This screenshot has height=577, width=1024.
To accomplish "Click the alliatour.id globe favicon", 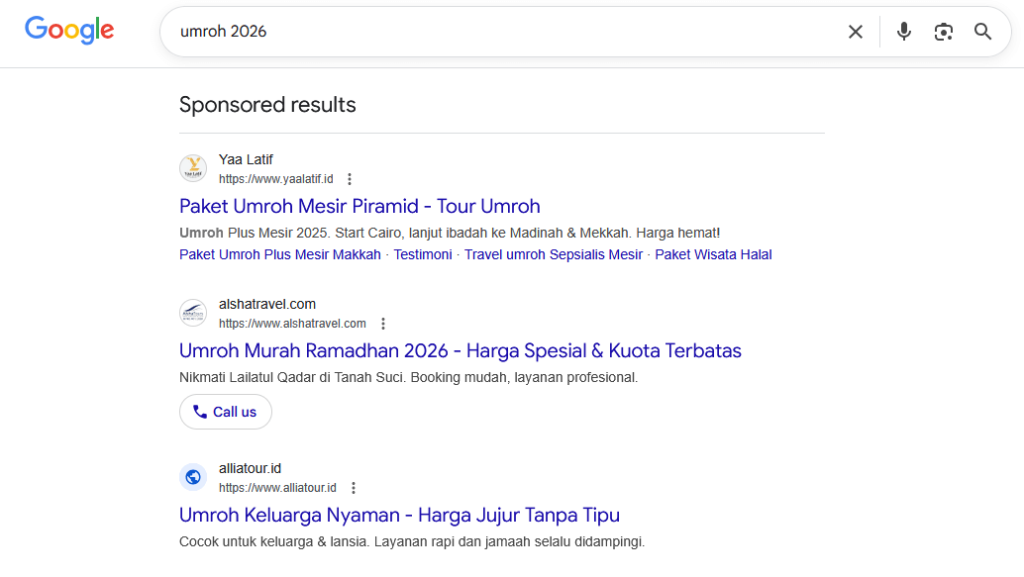I will [193, 477].
